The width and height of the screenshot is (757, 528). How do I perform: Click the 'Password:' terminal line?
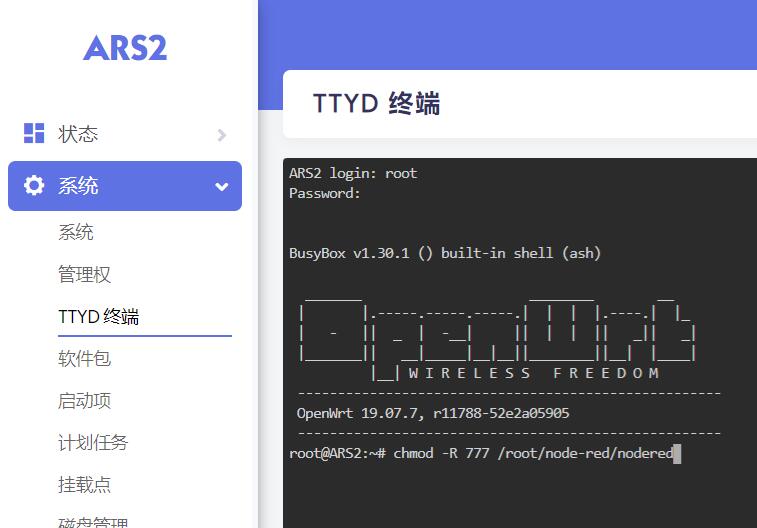324,193
